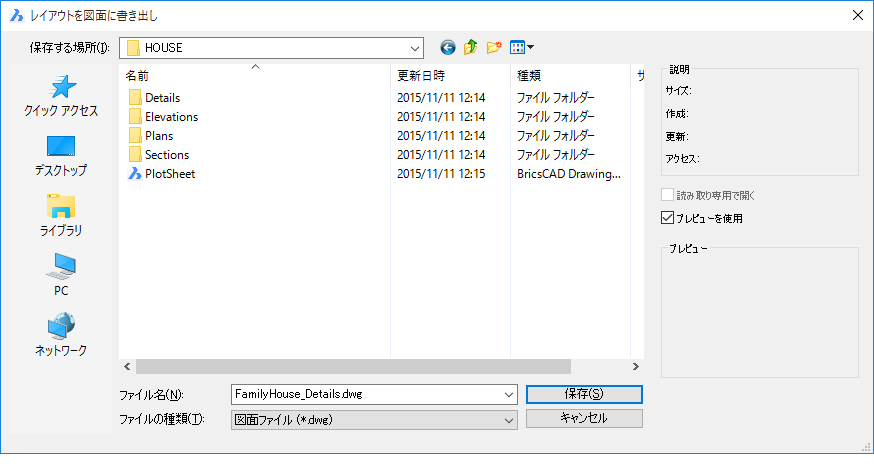Open クイック アクセス in sidebar
This screenshot has height=470, width=874.
coord(61,96)
